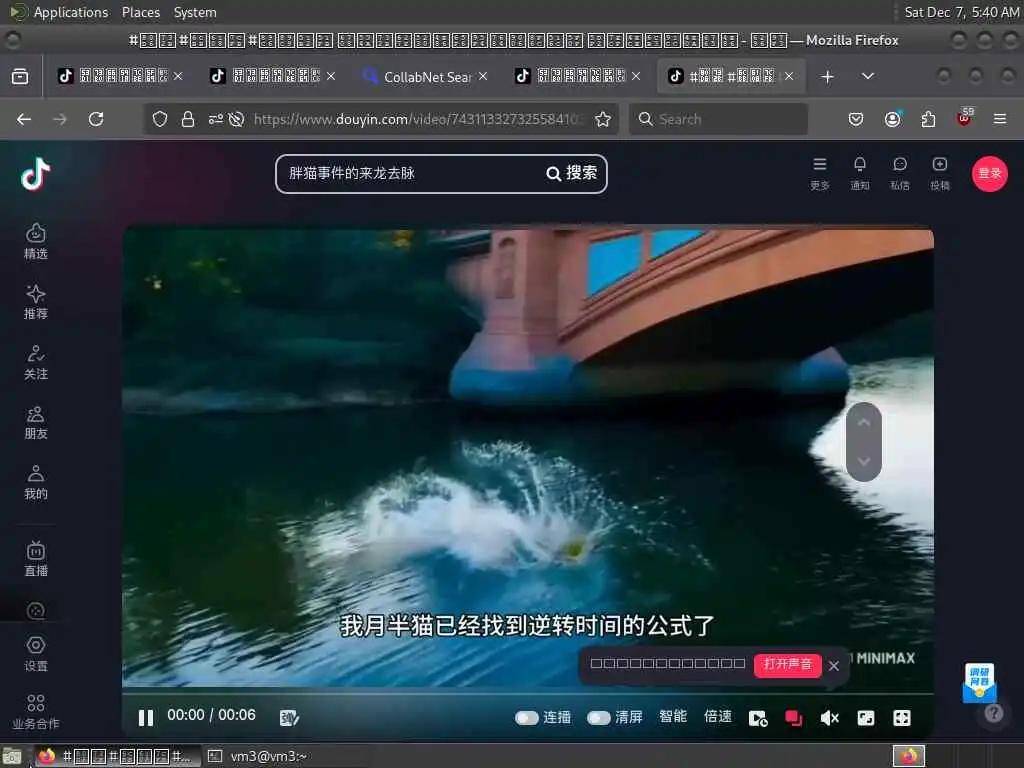
Task: Open the 更多 more menu
Action: pos(820,174)
